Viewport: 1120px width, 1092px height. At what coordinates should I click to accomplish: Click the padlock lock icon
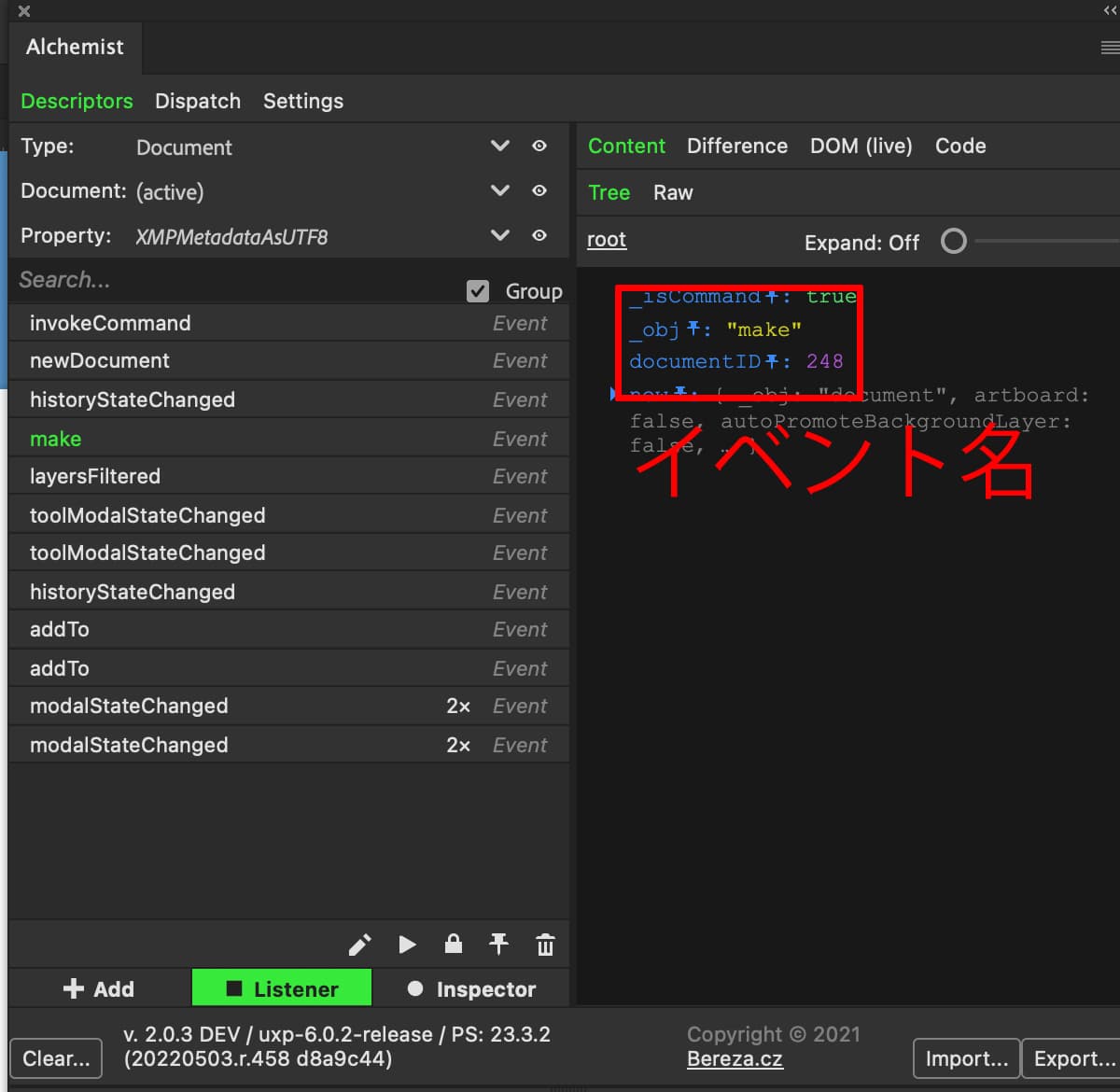click(x=454, y=944)
